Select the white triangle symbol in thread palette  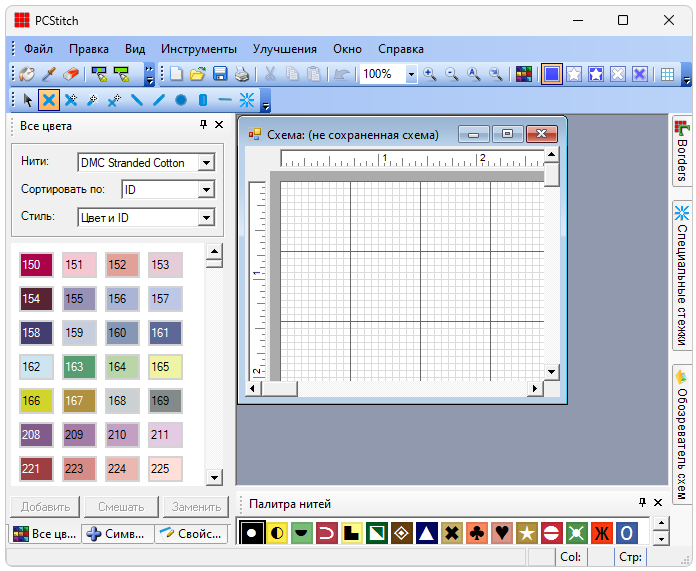coord(427,532)
